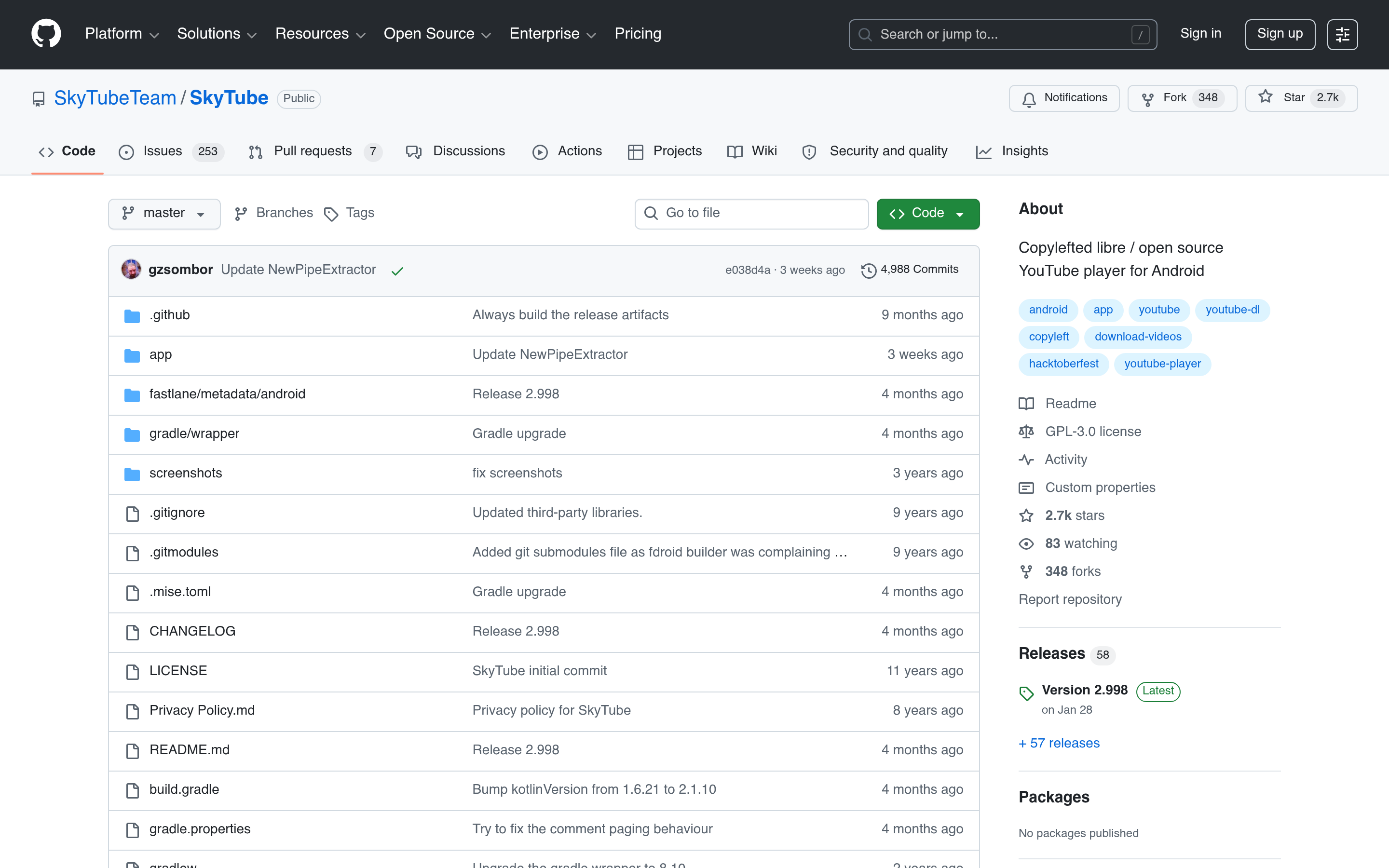This screenshot has height=868, width=1389.
Task: Click the Version 2.998 release tag icon
Action: [x=1026, y=693]
